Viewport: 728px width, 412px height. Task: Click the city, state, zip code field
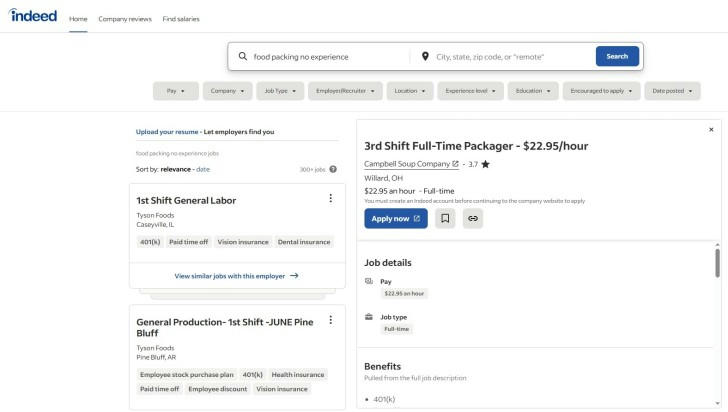513,57
